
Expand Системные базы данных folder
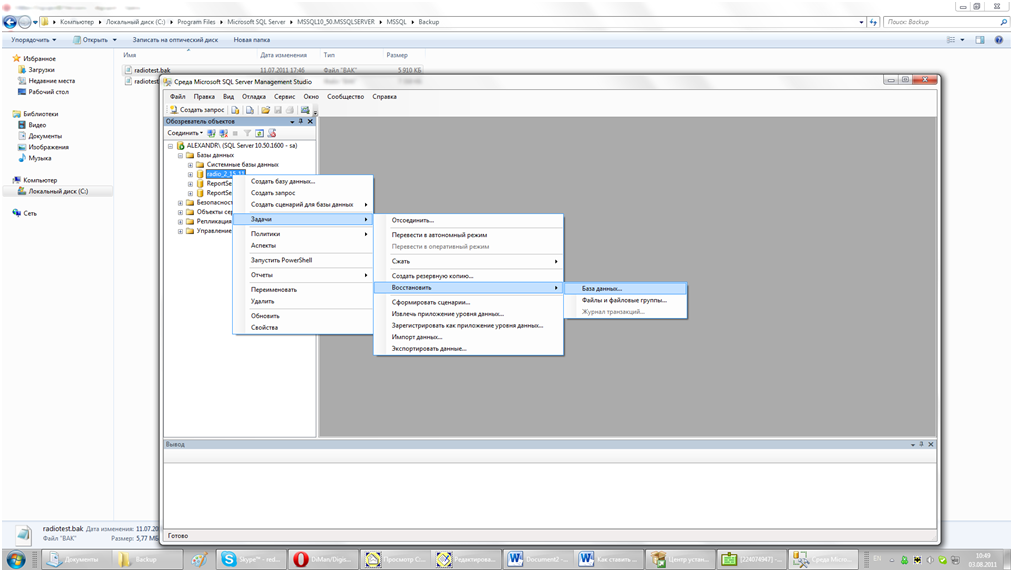191,165
